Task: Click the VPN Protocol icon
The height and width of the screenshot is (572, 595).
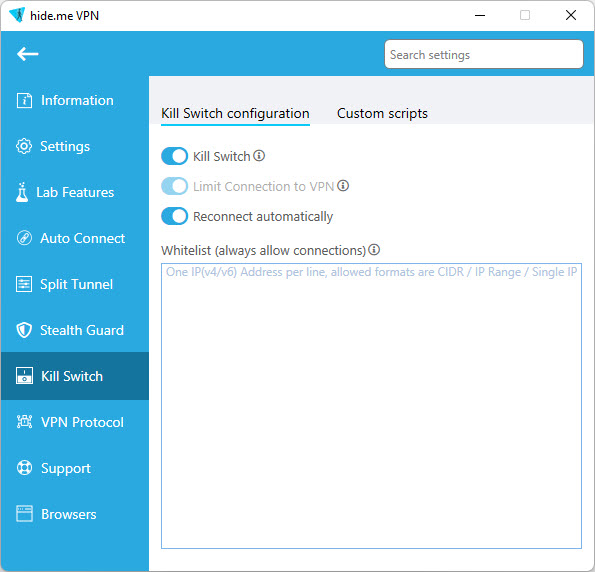Action: pyautogui.click(x=24, y=422)
